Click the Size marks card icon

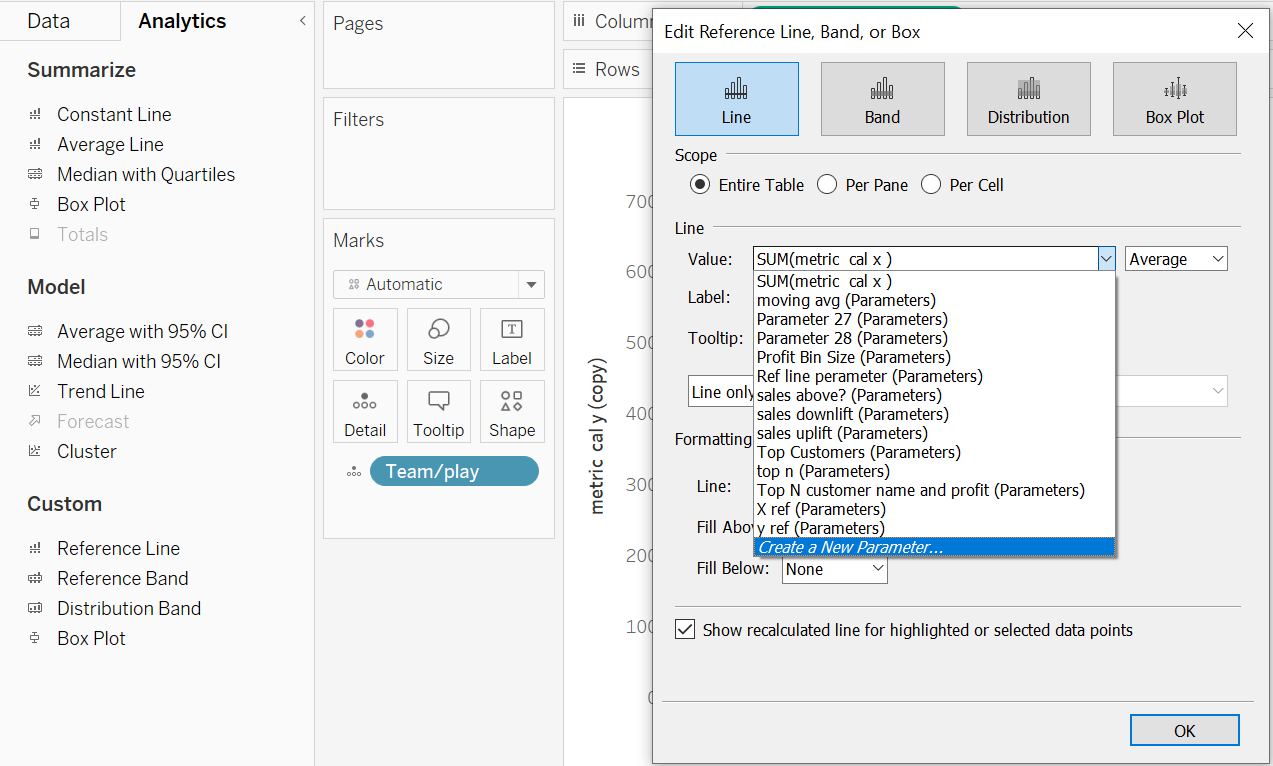coord(438,340)
